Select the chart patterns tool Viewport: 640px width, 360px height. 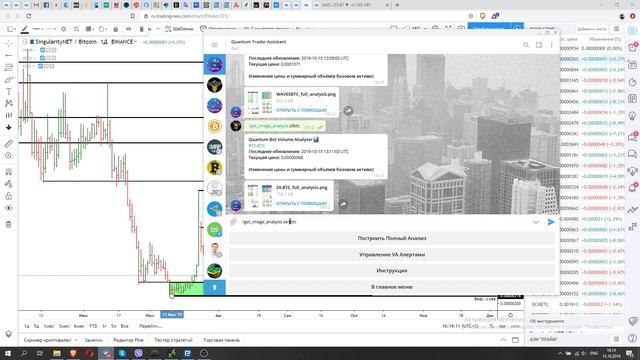(9, 104)
